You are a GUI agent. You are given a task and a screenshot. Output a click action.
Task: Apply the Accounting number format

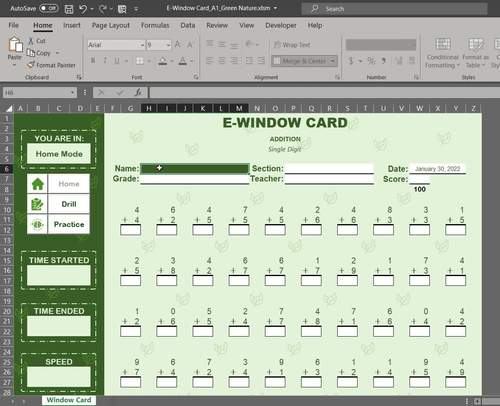tap(351, 61)
